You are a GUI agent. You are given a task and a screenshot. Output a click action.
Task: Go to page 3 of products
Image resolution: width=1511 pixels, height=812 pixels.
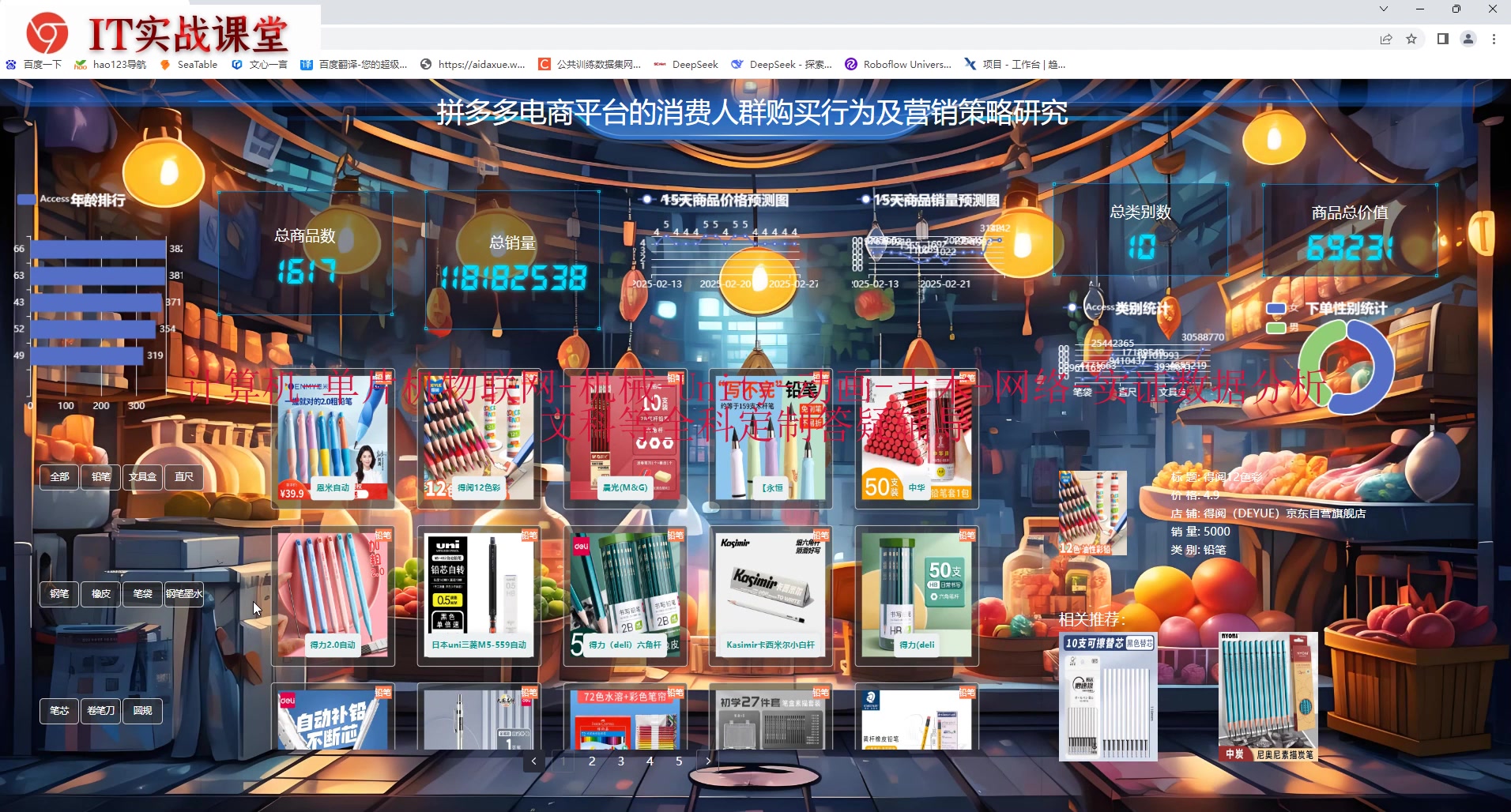coord(621,761)
